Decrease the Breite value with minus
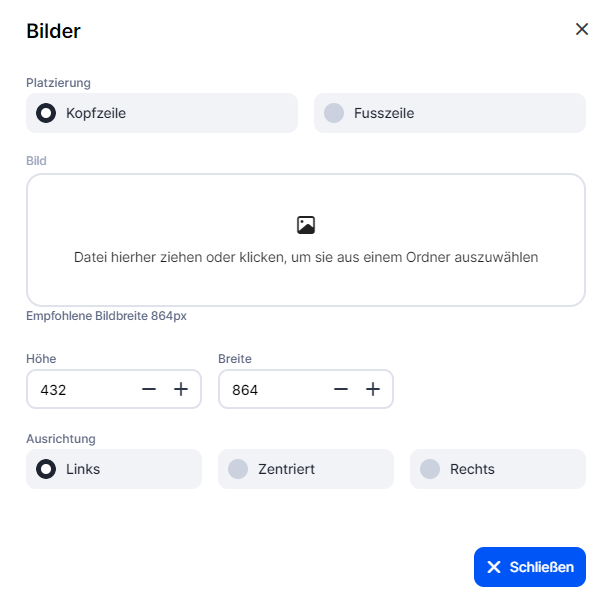 [x=341, y=389]
